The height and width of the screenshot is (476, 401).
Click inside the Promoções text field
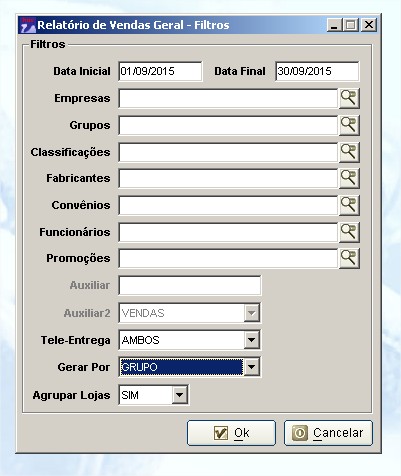click(x=228, y=258)
